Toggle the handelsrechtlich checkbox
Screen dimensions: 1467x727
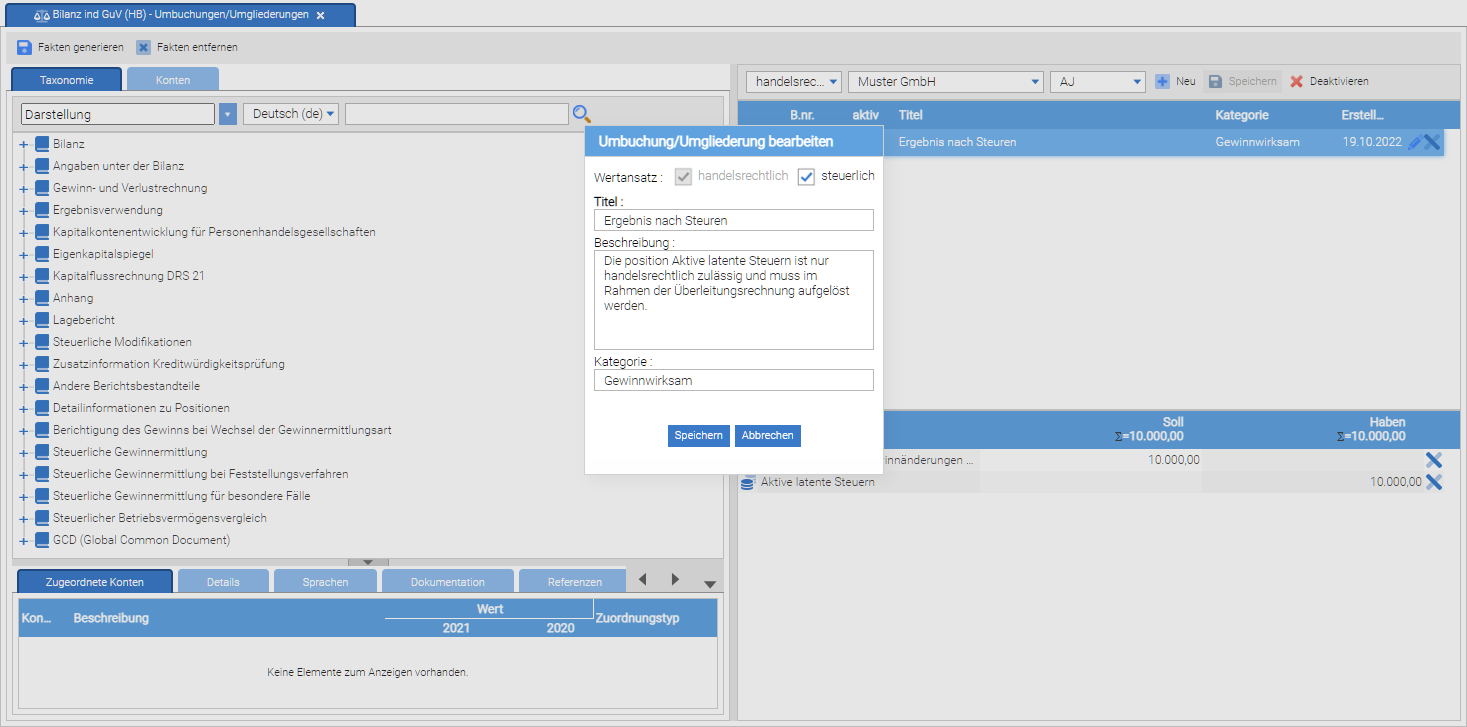click(684, 177)
